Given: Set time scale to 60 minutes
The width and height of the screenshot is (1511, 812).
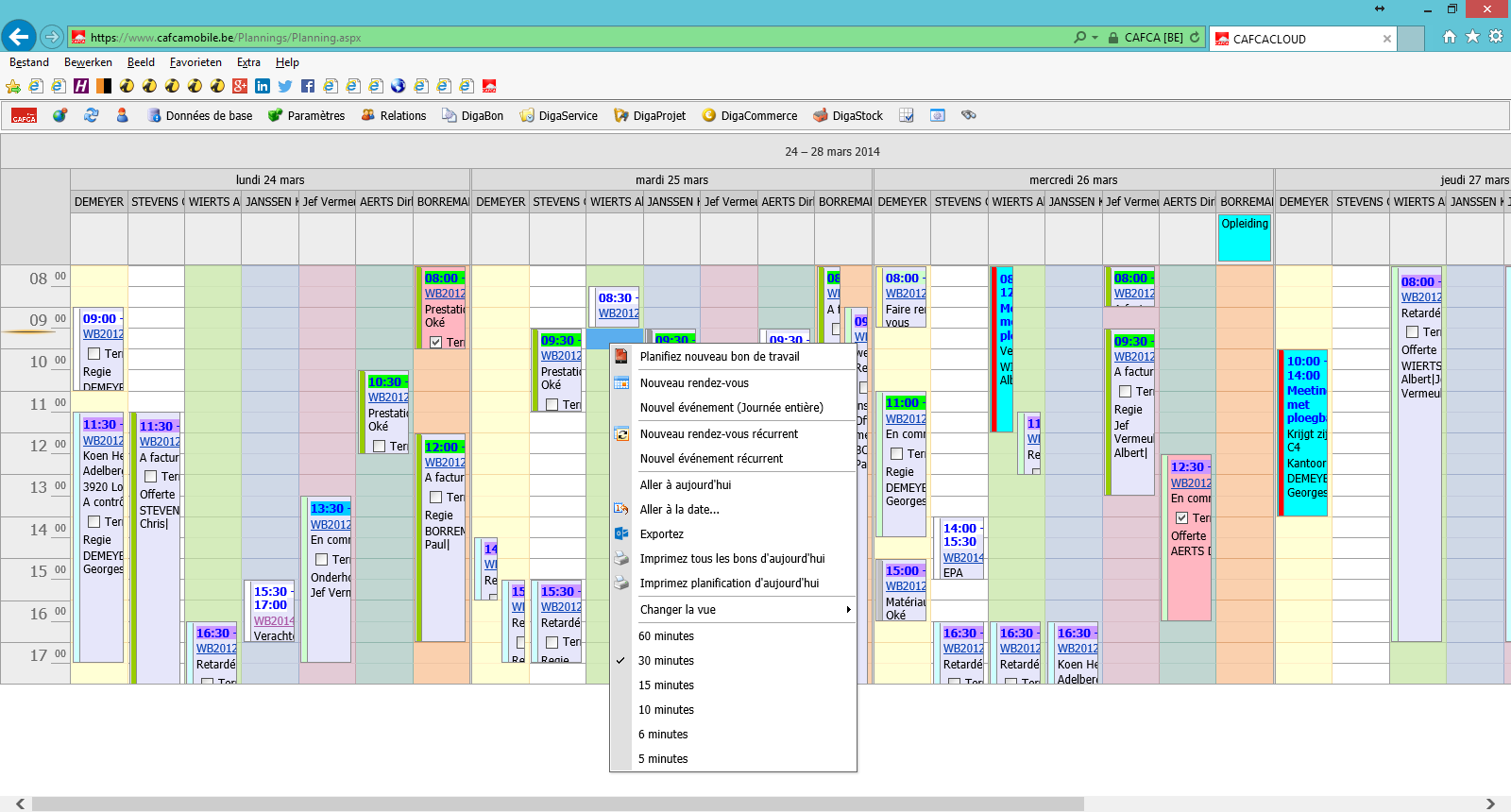Looking at the screenshot, I should pyautogui.click(x=733, y=636).
